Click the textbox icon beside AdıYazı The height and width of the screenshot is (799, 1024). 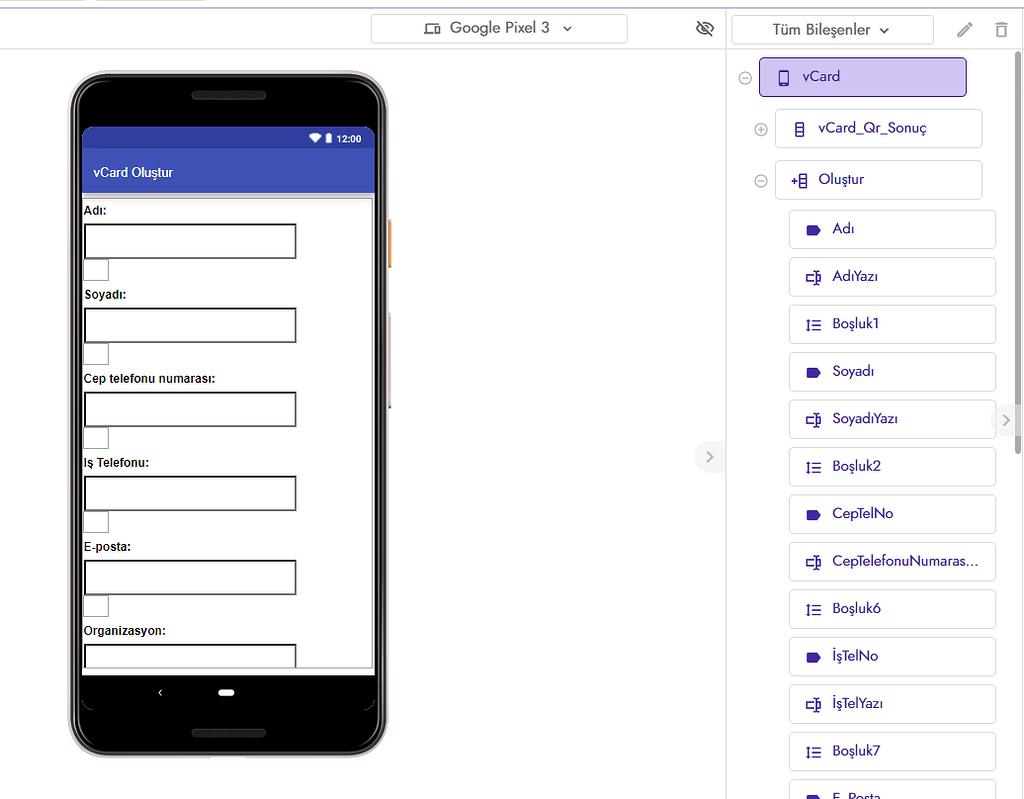[x=814, y=277]
